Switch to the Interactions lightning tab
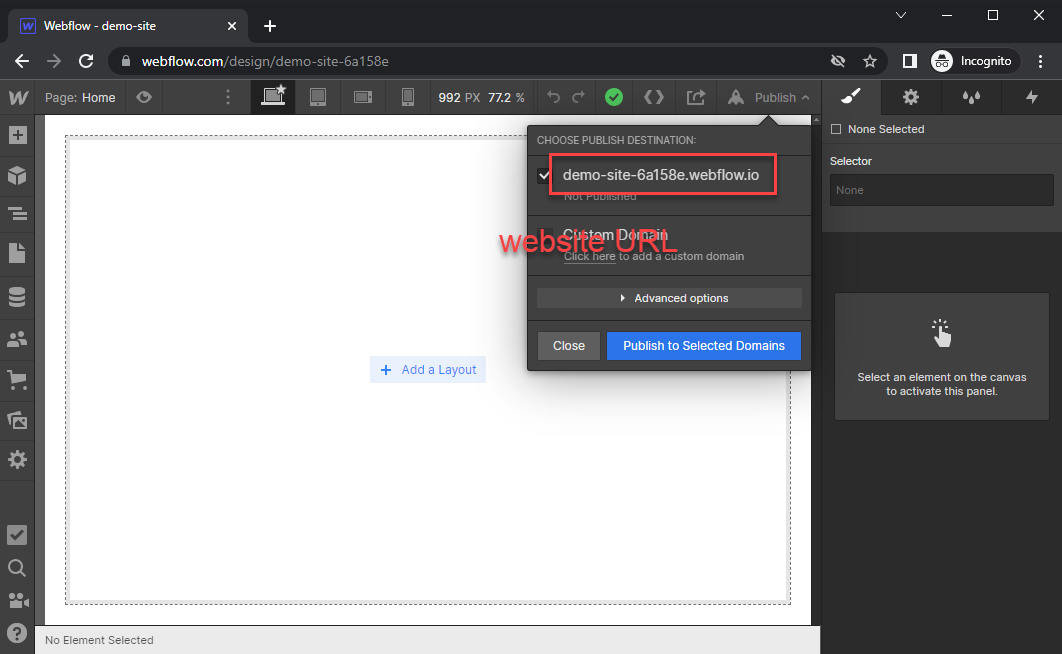 (x=1032, y=97)
